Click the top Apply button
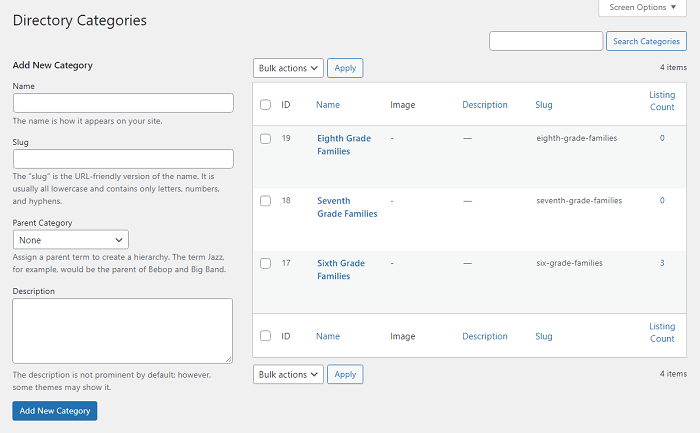700x433 pixels. 345,68
